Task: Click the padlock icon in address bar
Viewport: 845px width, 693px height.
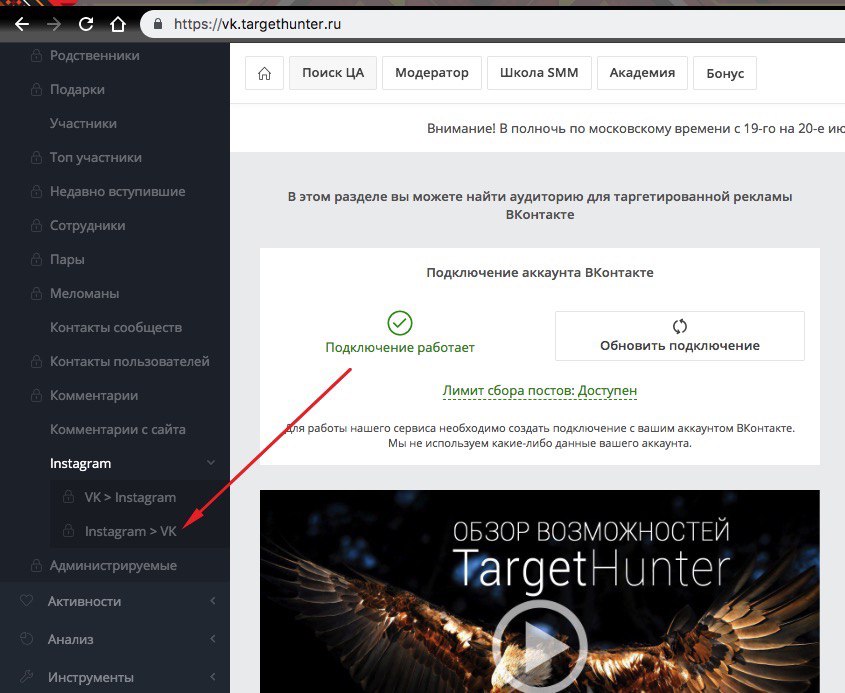Action: pyautogui.click(x=158, y=24)
